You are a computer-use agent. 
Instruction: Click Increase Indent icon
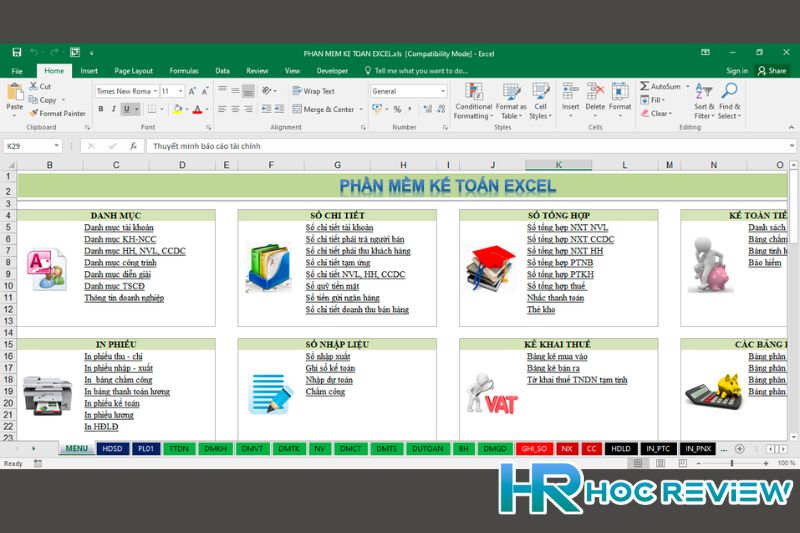click(279, 109)
